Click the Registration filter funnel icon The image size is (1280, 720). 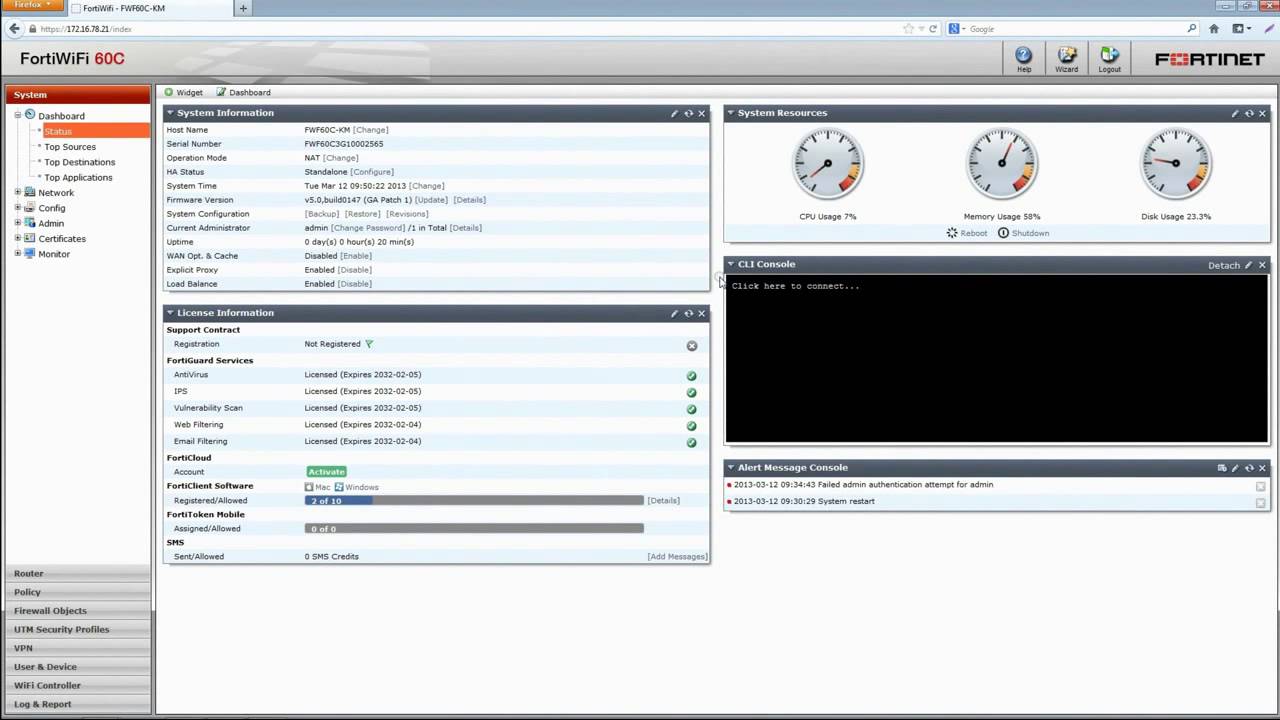coord(369,344)
